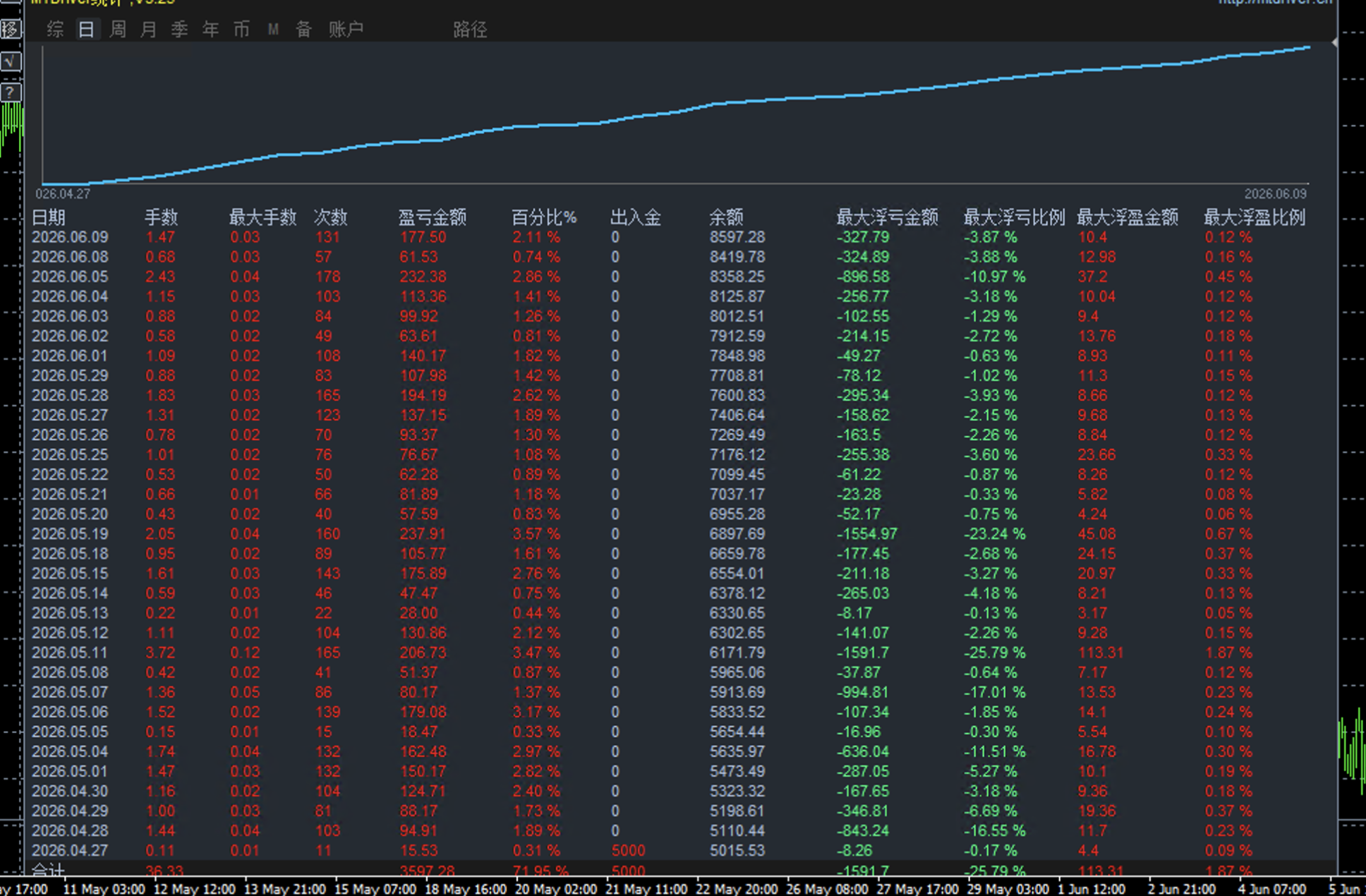Click the 合计 total row label
Viewport: 1366px width, 896px height.
48,870
